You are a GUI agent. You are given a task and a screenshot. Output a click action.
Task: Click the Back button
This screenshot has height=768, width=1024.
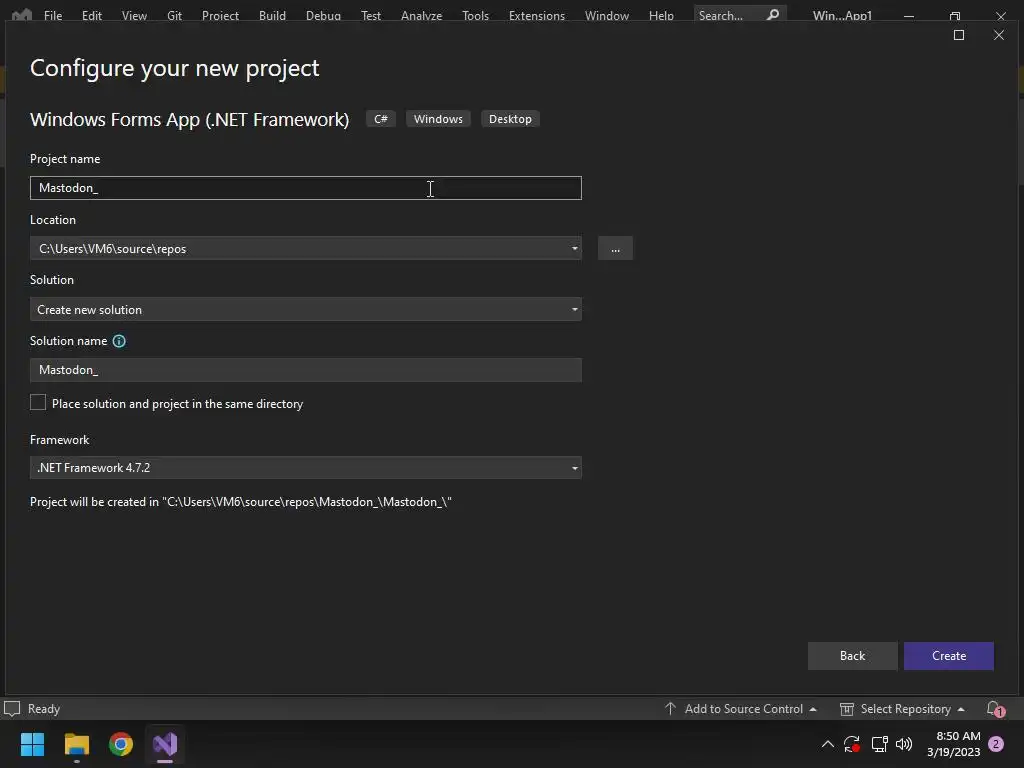[x=852, y=656]
